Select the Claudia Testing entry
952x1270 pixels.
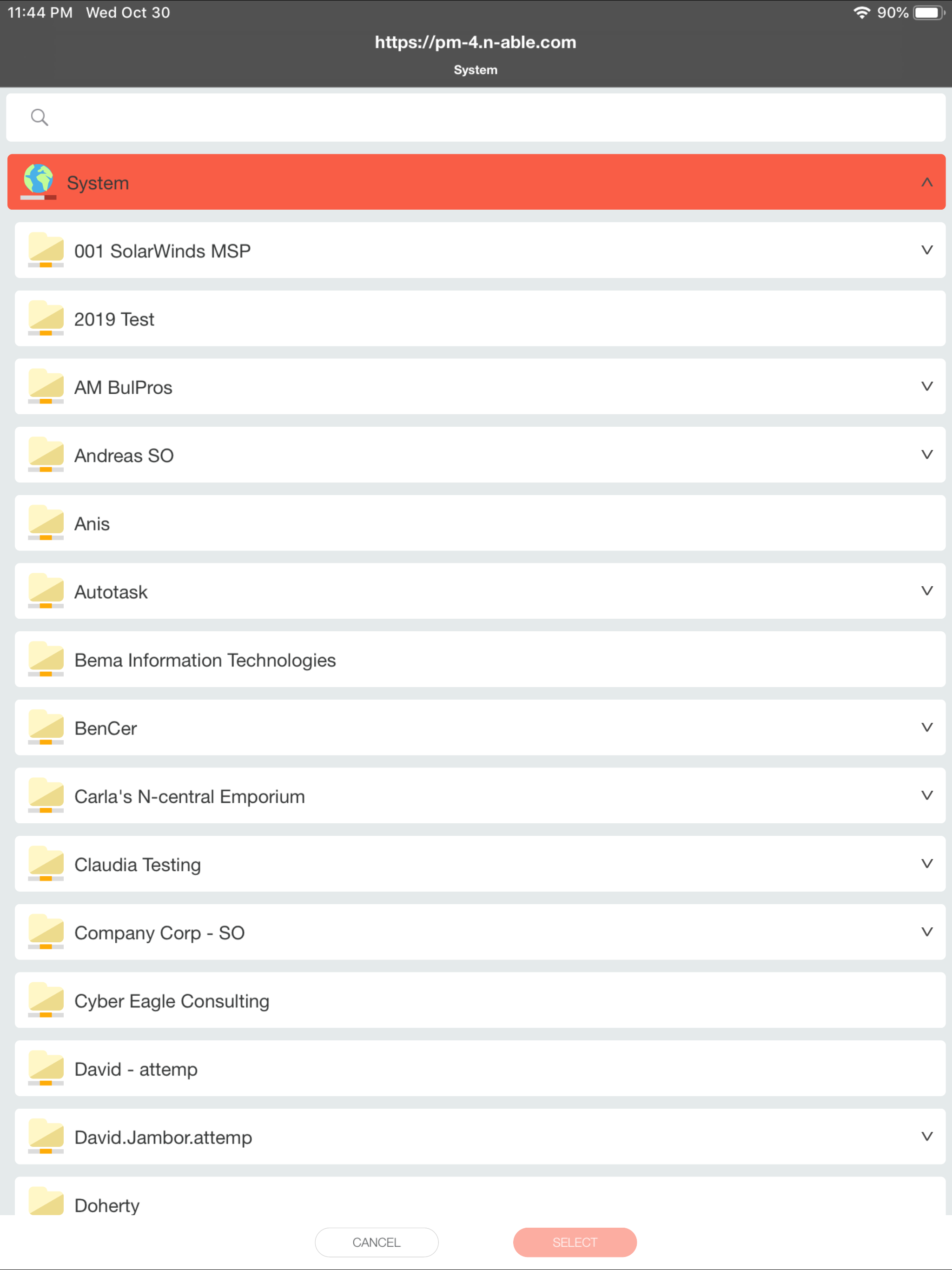point(138,865)
